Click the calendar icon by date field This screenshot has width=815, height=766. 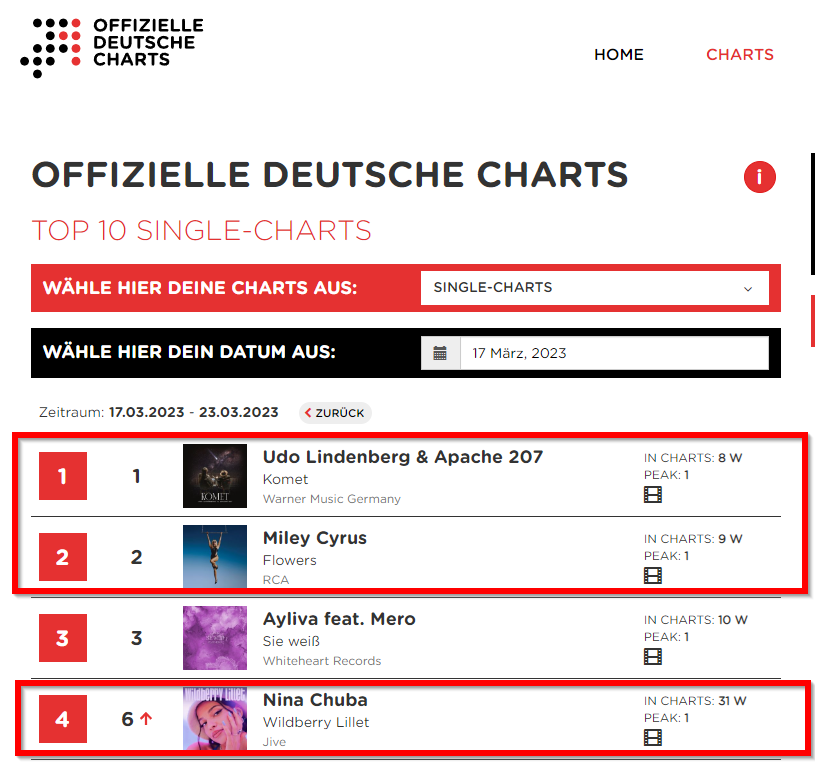440,353
